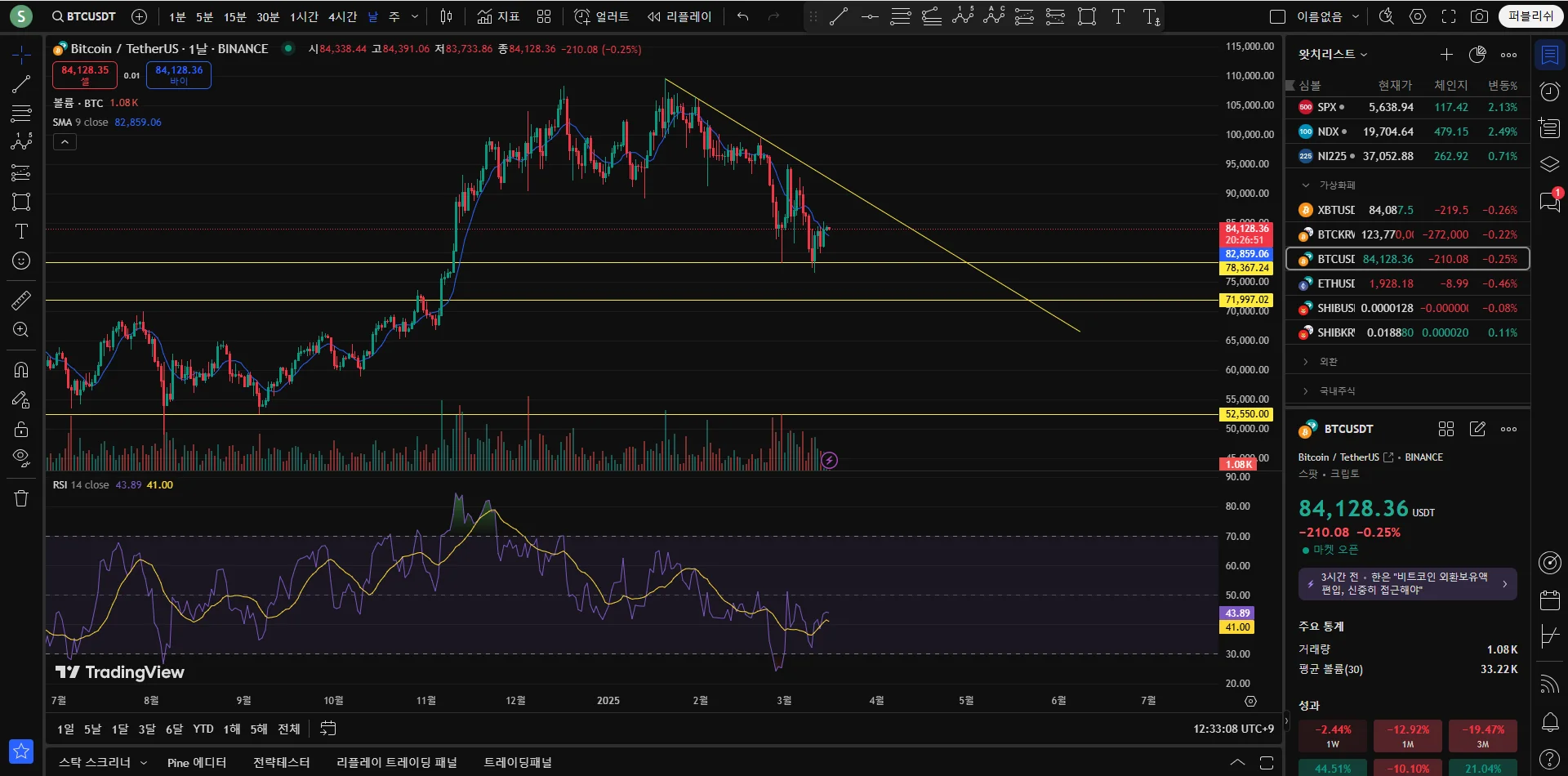Switch to the 15분 timeframe
Image resolution: width=1568 pixels, height=776 pixels.
click(x=235, y=16)
